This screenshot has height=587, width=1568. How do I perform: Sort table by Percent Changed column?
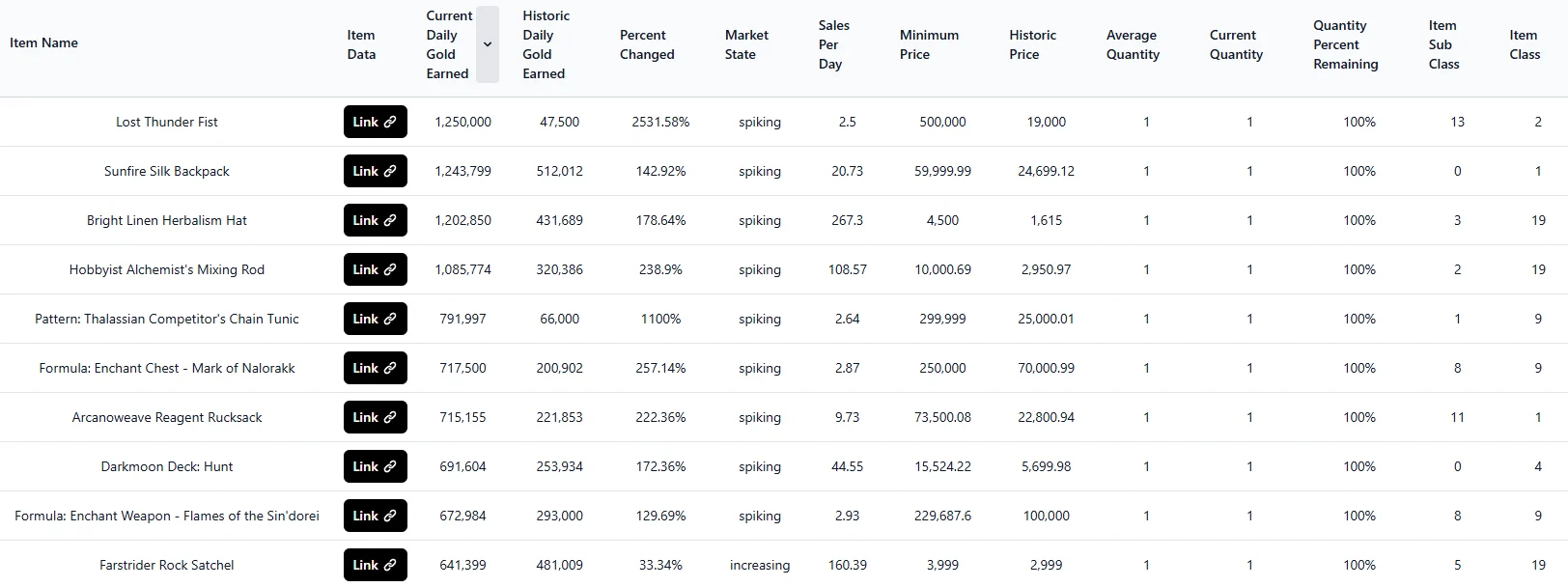click(647, 44)
